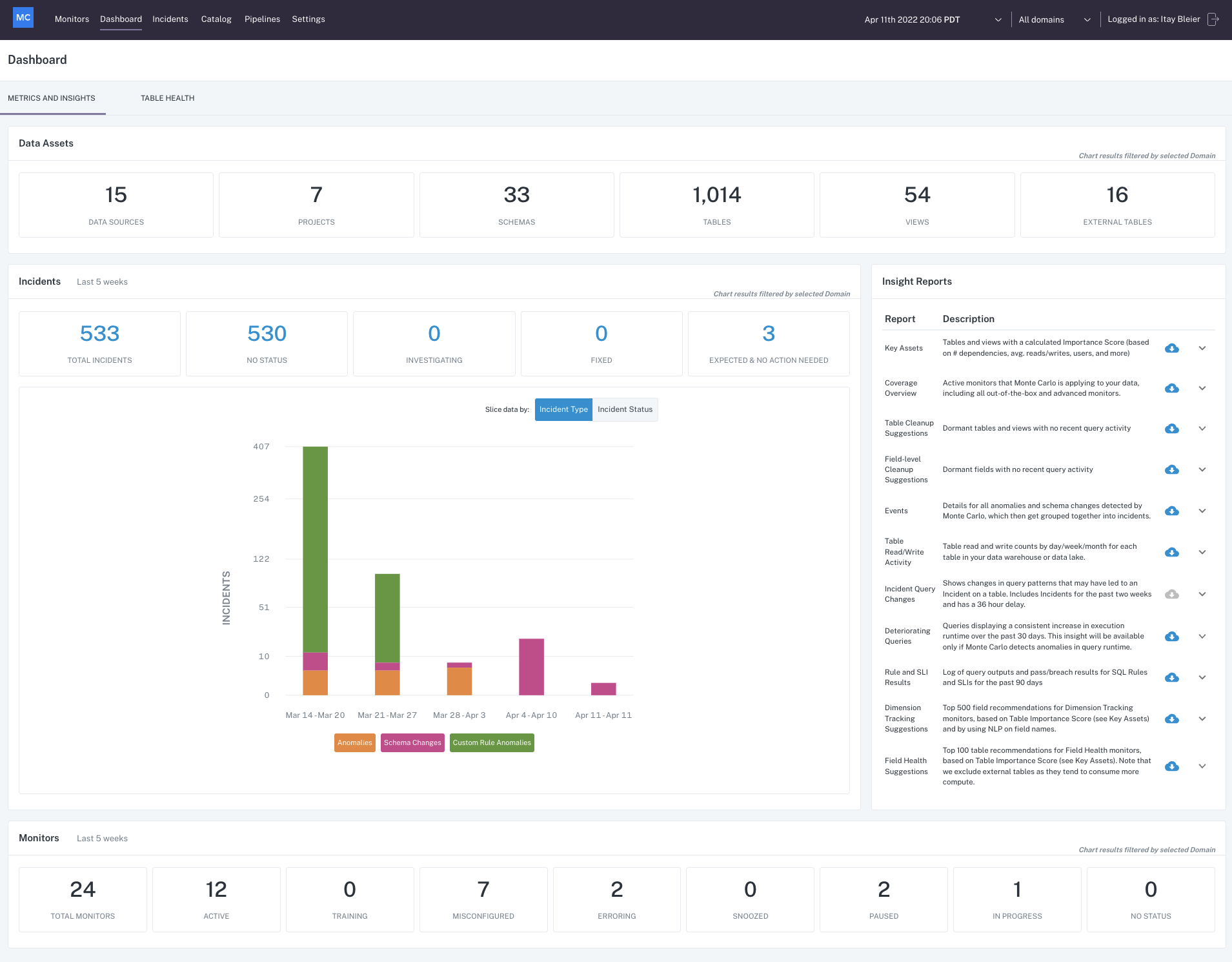
Task: Click the 24 Total Monitors card
Action: pyautogui.click(x=83, y=899)
